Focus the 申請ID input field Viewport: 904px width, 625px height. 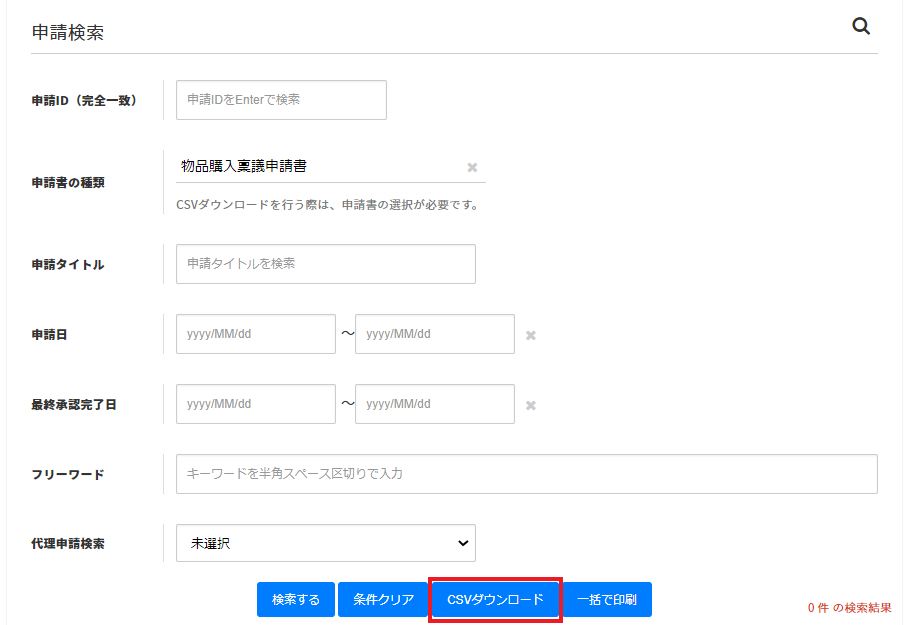(281, 100)
